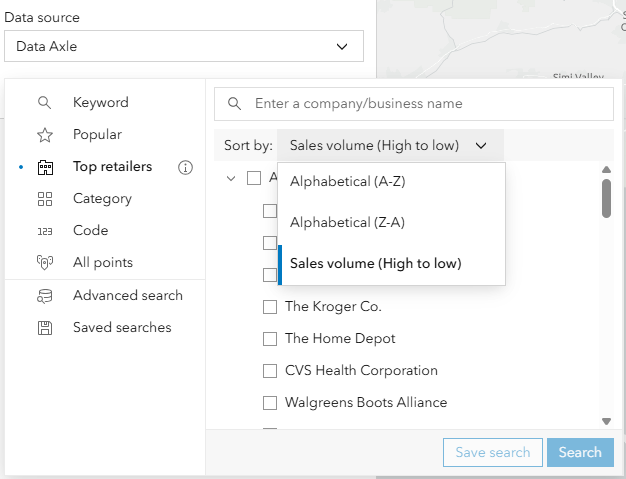Choose Alphabetical (A-Z) sort option
The height and width of the screenshot is (479, 626).
point(392,182)
